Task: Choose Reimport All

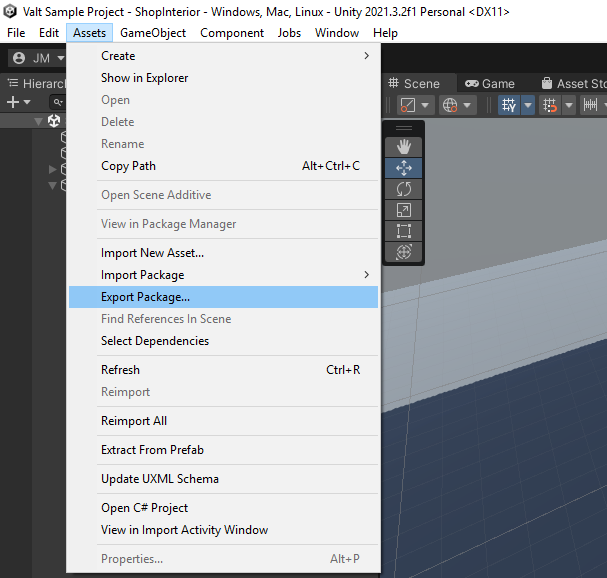Action: (223, 421)
